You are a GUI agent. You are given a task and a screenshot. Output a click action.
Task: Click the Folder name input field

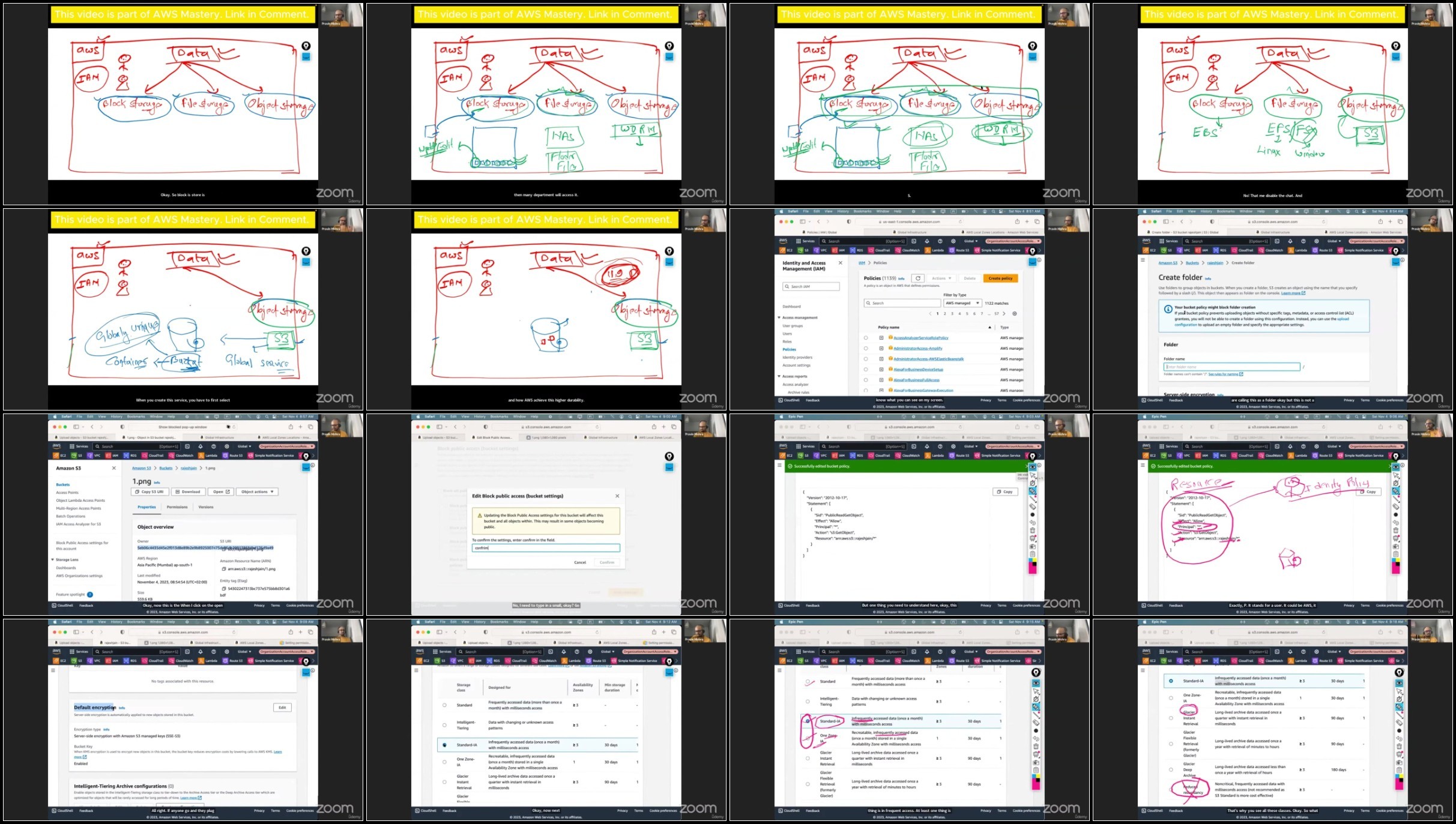pyautogui.click(x=1231, y=367)
